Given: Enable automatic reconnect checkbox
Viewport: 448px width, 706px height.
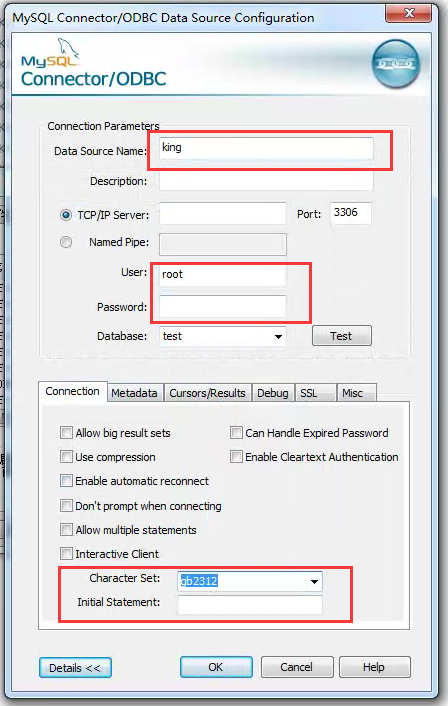Looking at the screenshot, I should click(x=66, y=480).
